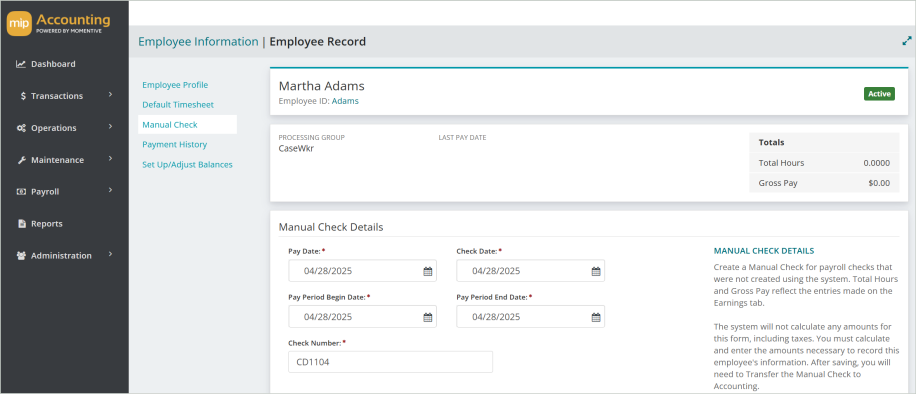Click the Check Number field CD1104
The width and height of the screenshot is (916, 394).
(390, 362)
